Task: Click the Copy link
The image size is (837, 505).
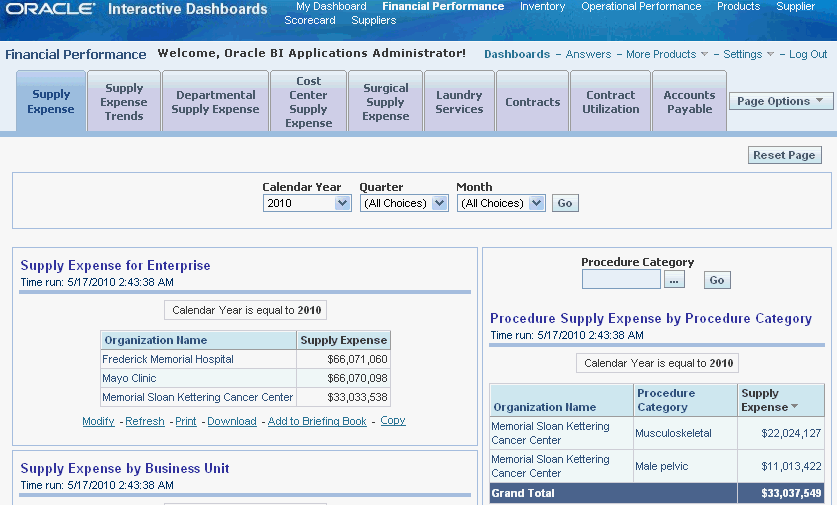Action: [x=393, y=421]
